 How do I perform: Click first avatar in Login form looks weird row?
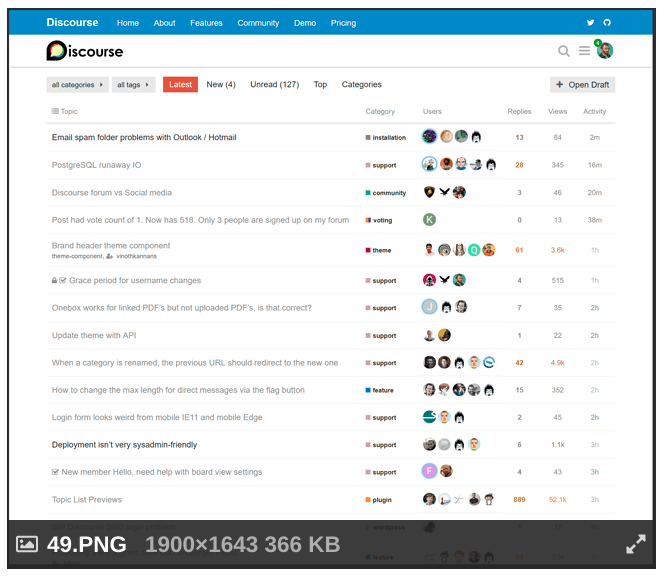click(x=429, y=417)
